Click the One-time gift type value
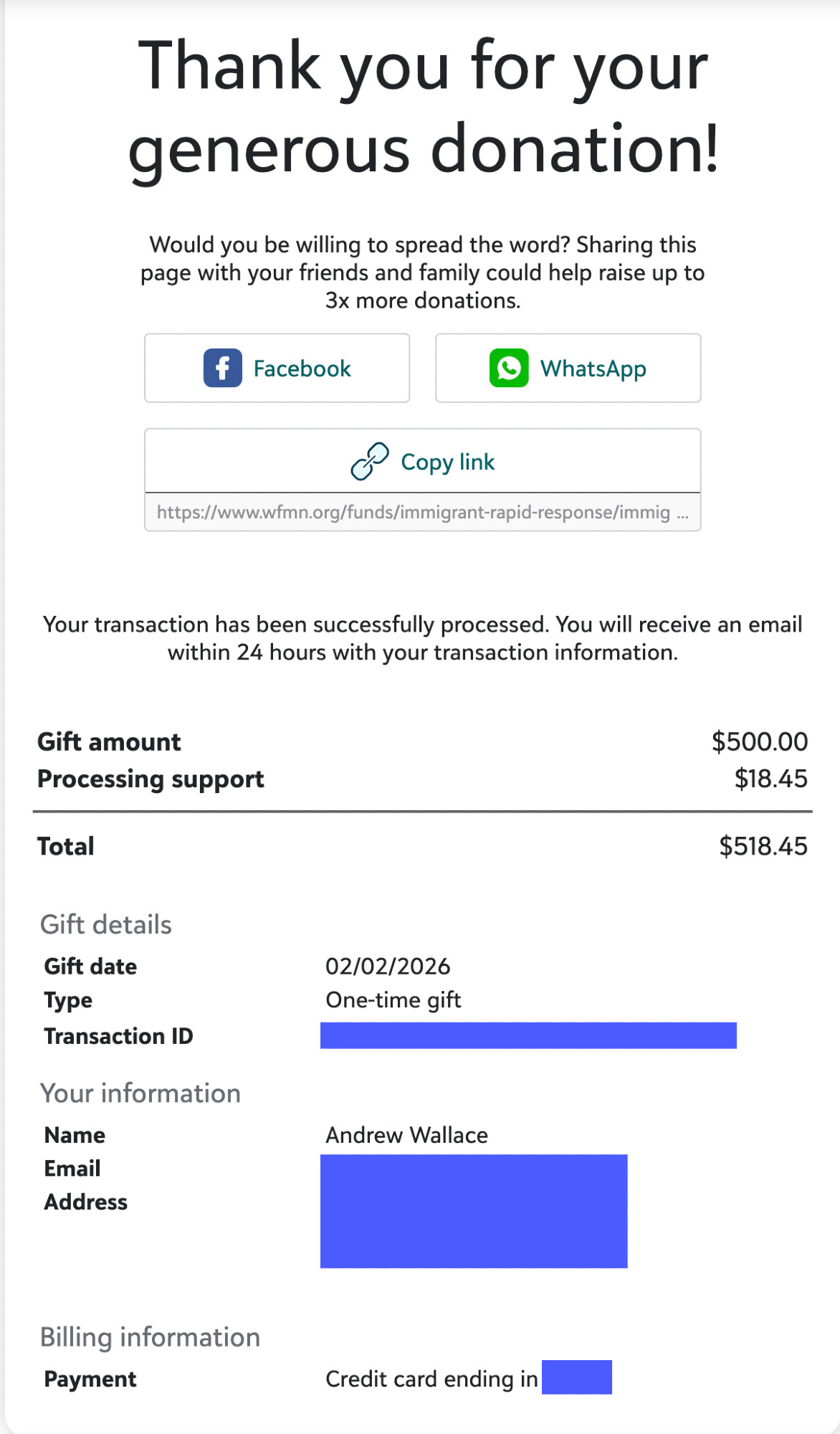840x1434 pixels. 393,1000
